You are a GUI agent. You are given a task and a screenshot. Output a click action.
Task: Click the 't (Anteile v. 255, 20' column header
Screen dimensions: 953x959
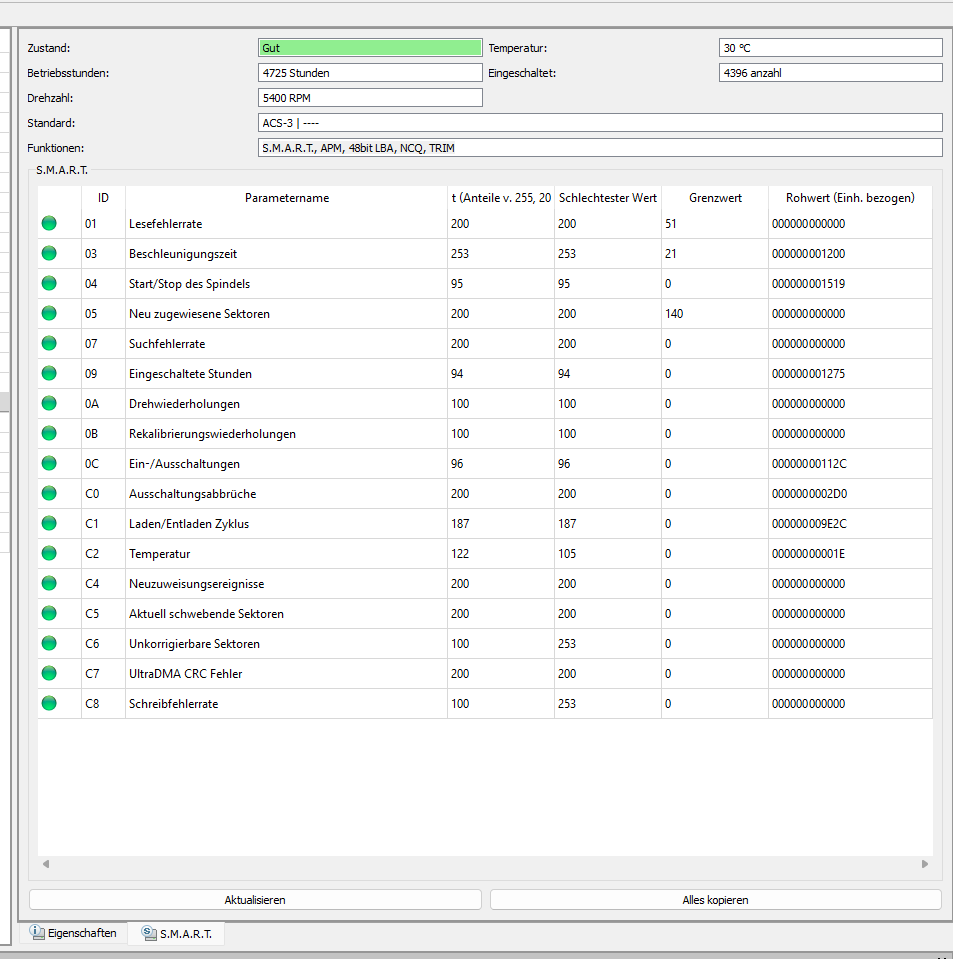(x=501, y=198)
